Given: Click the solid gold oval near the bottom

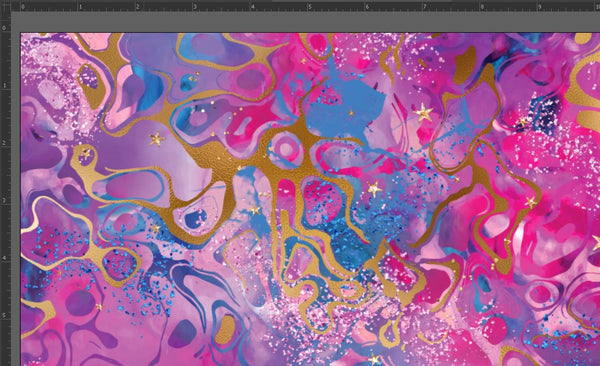Looking at the screenshot, I should 225,330.
